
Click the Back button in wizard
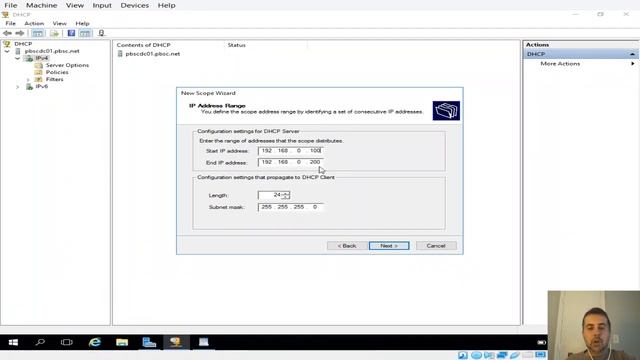click(x=347, y=246)
